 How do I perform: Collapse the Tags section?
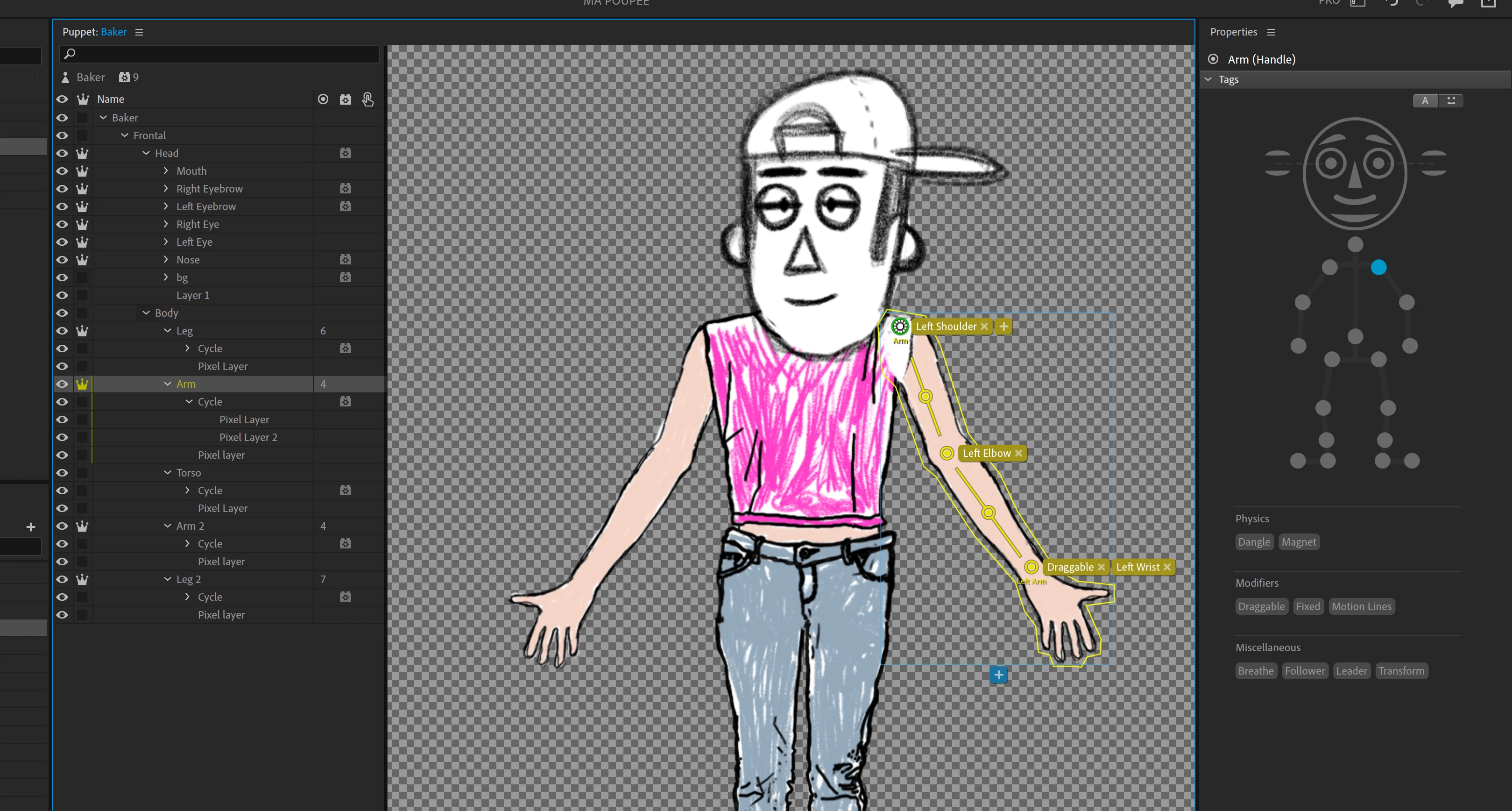tap(1208, 79)
